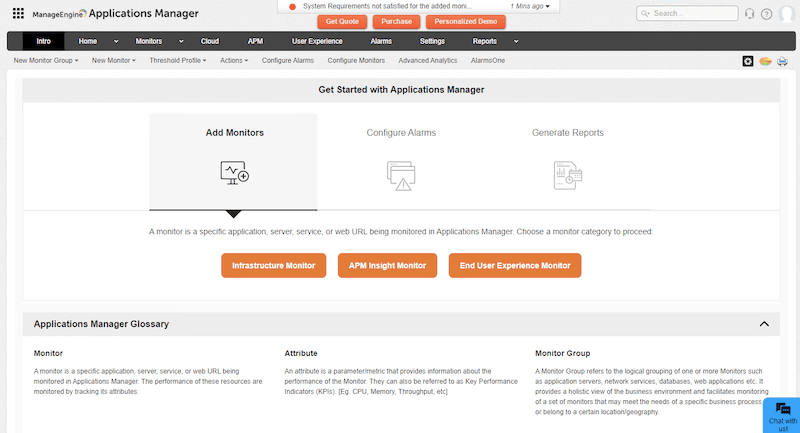
Task: Click the Attribute glossary heading
Action: (301, 353)
